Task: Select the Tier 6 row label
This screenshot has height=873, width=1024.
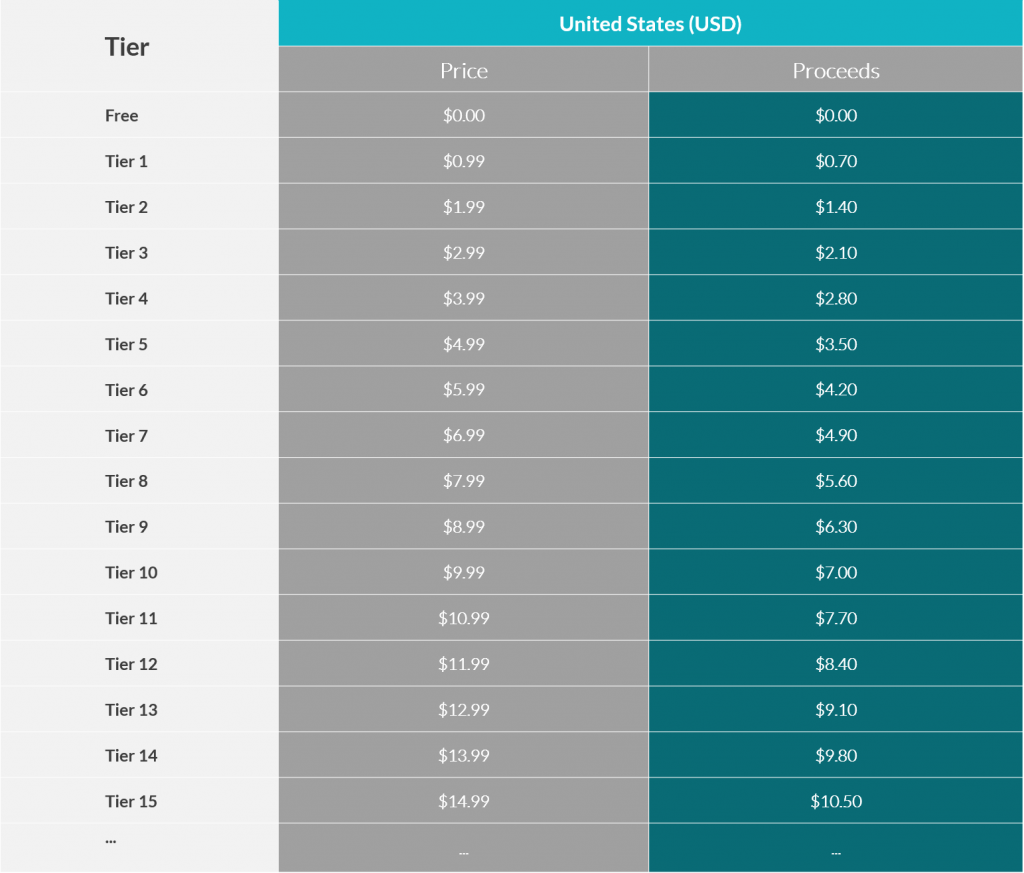Action: [x=127, y=390]
